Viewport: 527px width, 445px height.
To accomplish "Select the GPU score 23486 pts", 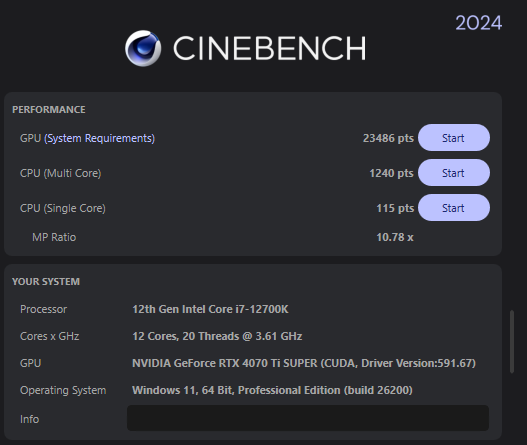I will (x=388, y=138).
